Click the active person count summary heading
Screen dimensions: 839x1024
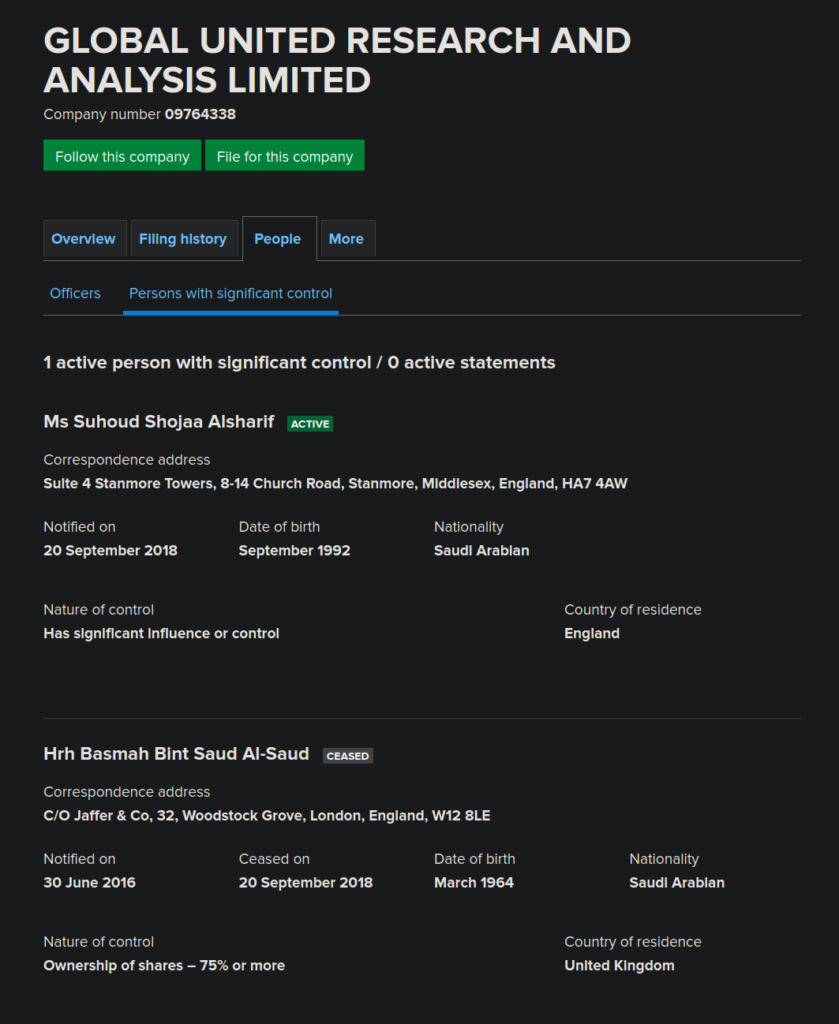pos(299,362)
